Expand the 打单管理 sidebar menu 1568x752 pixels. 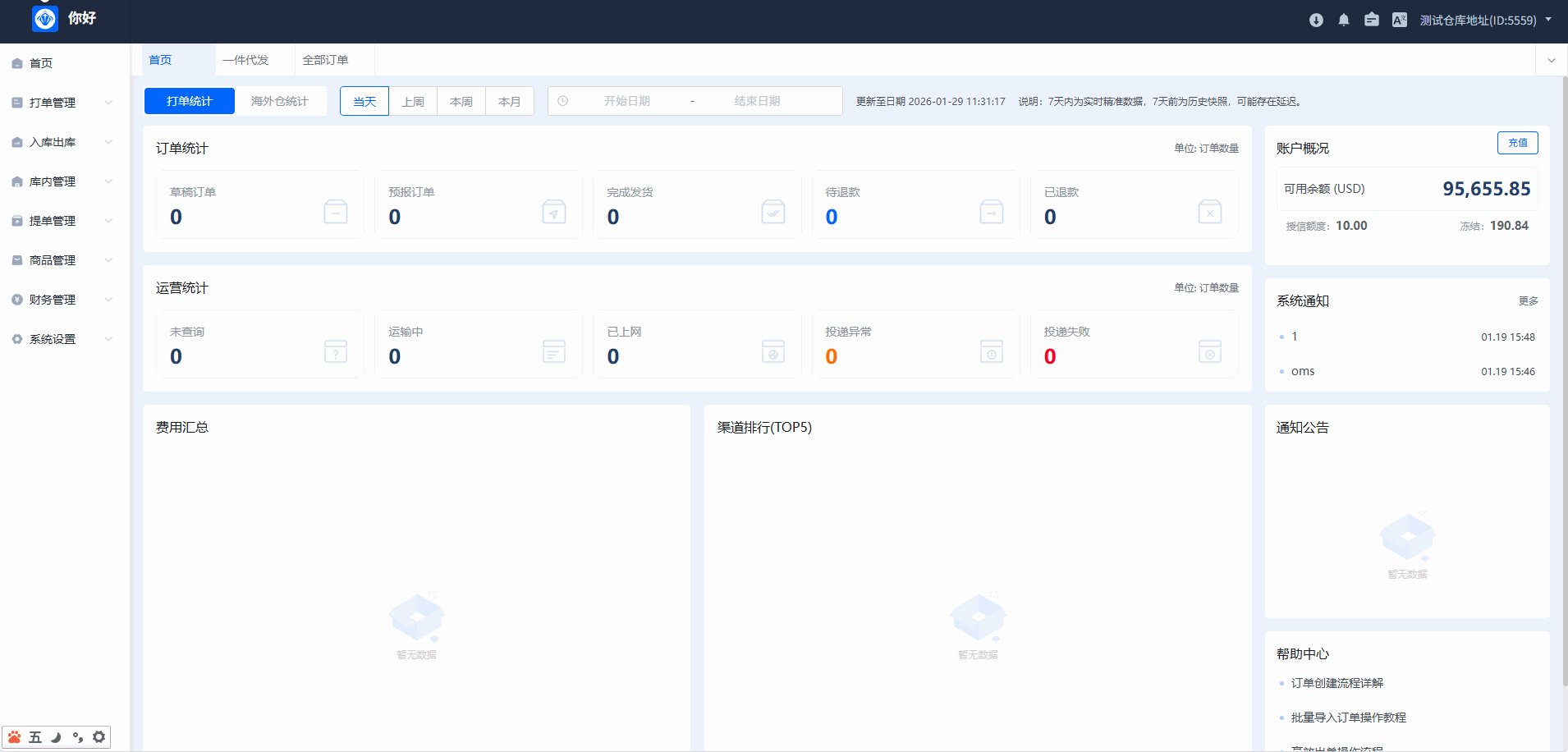(62, 103)
